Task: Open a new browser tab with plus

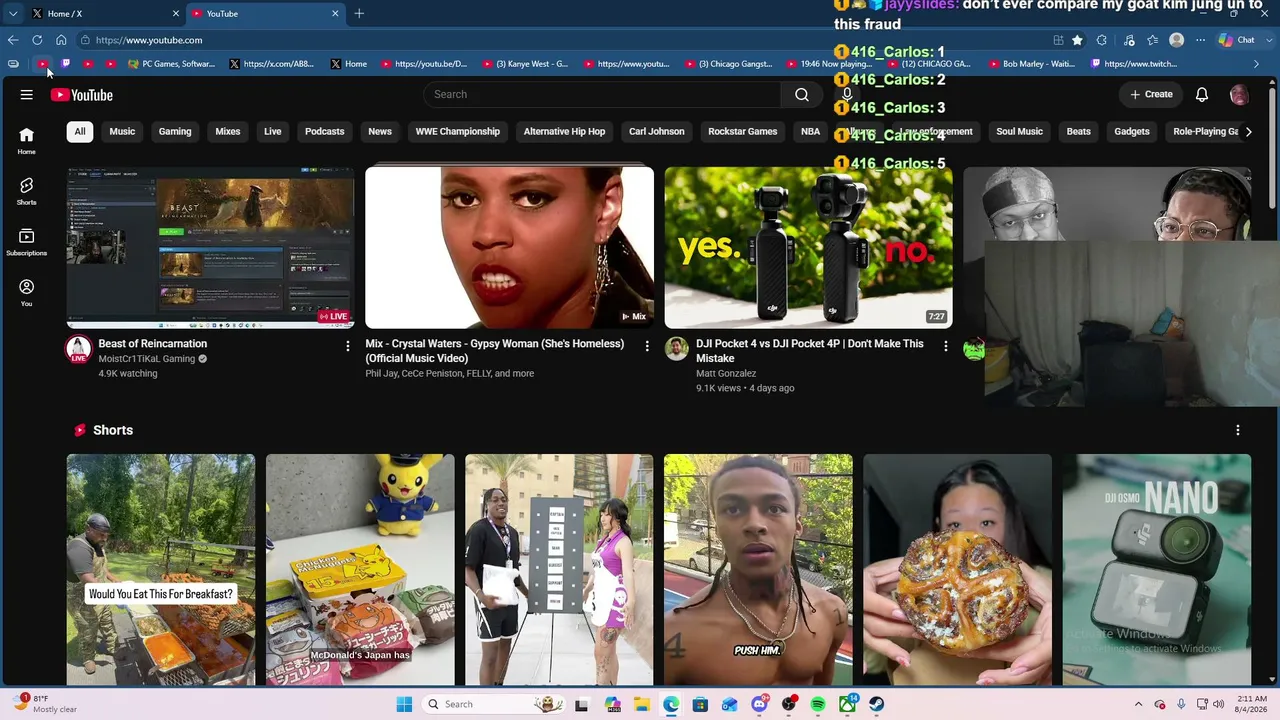Action: (x=359, y=13)
